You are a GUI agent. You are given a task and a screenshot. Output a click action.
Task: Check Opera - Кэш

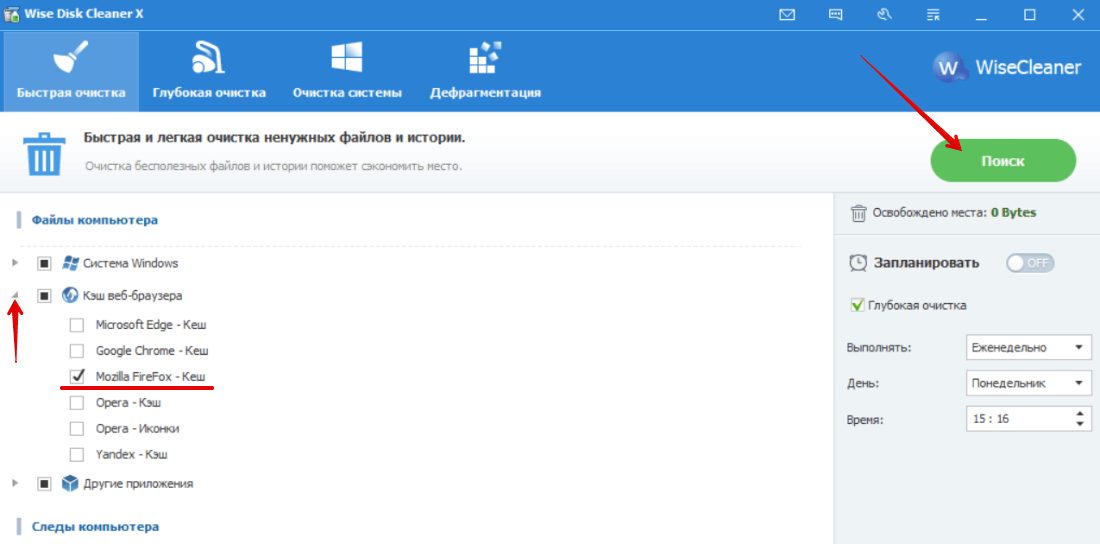tap(77, 403)
